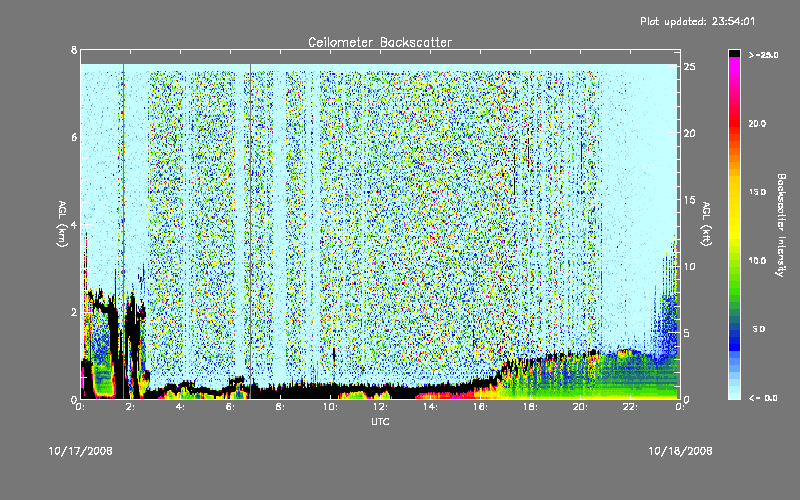Screen dimensions: 800x500
Task: Click the 20.0 colorbar value label
Action: 757,124
